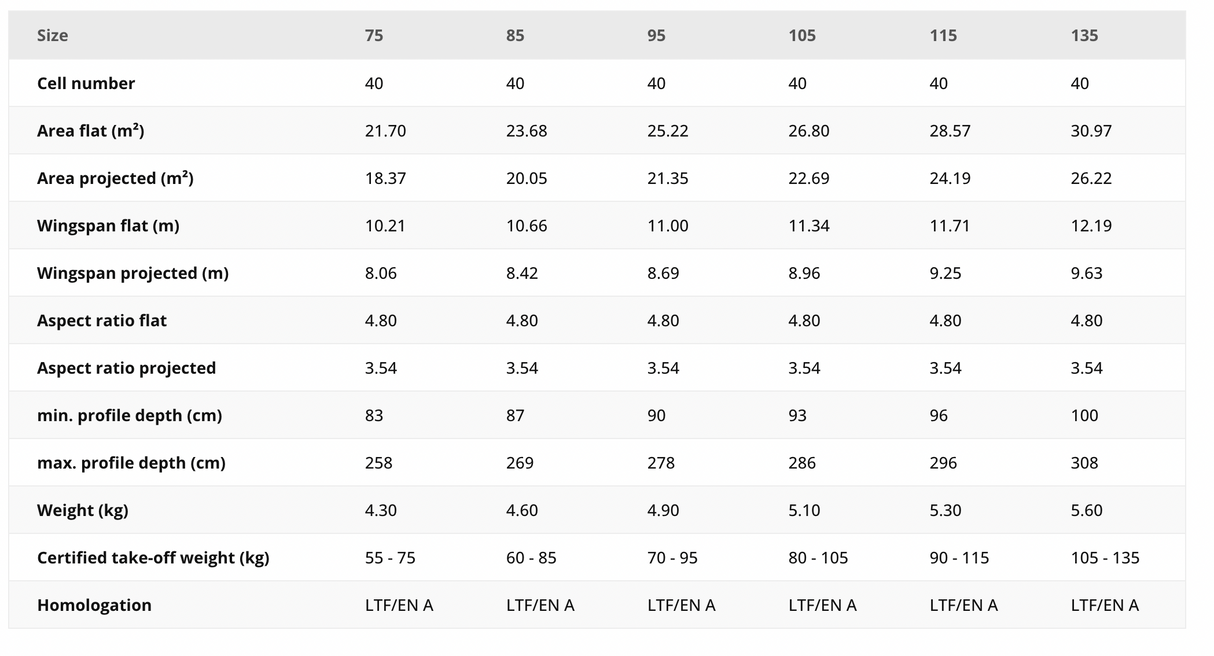
Task: Select min. profile depth value 100
Action: (1084, 416)
